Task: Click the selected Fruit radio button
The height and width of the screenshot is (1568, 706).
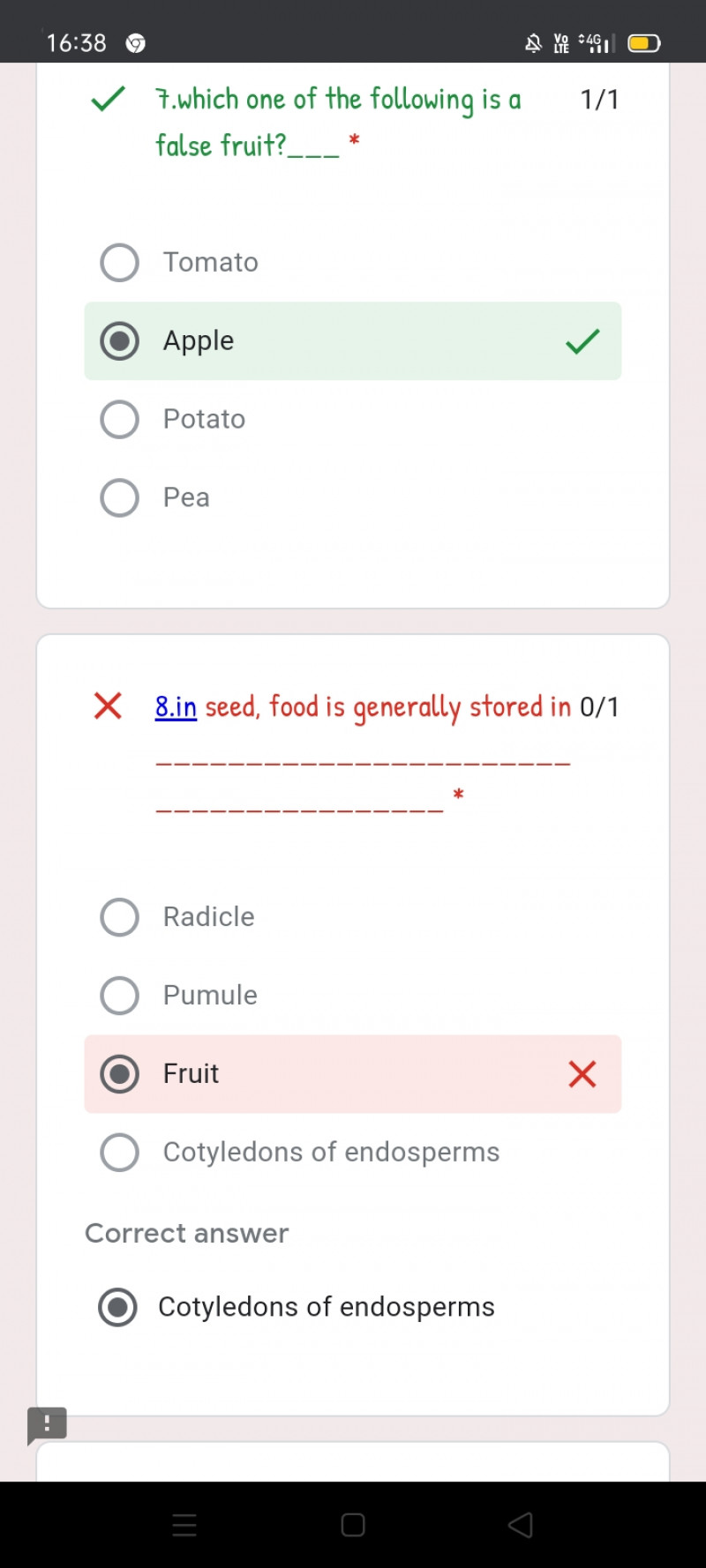Action: 120,1074
